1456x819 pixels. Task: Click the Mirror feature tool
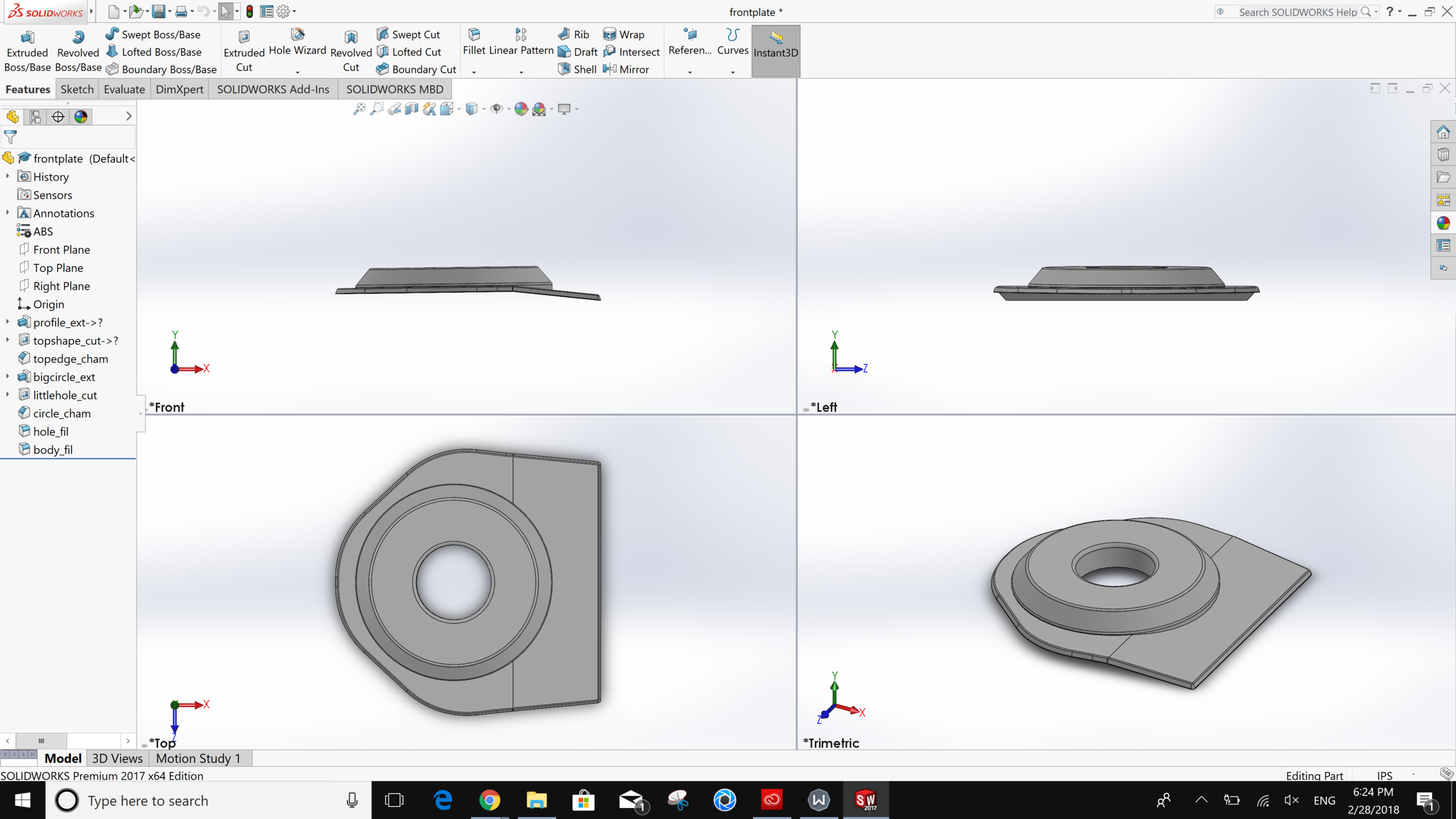point(627,69)
